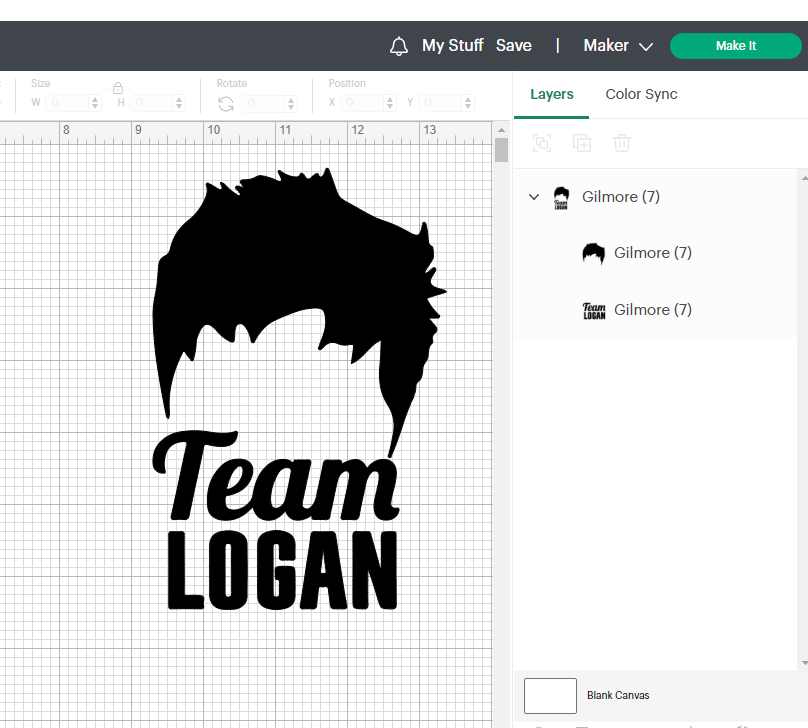Image resolution: width=808 pixels, height=728 pixels.
Task: Click the Width size input field
Action: [x=68, y=103]
